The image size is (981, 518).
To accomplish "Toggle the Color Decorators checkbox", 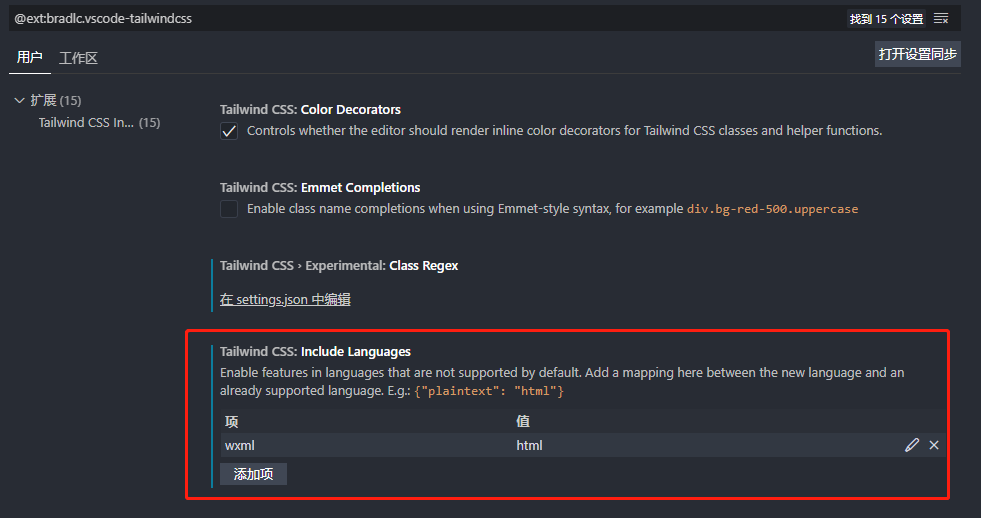I will [x=229, y=131].
